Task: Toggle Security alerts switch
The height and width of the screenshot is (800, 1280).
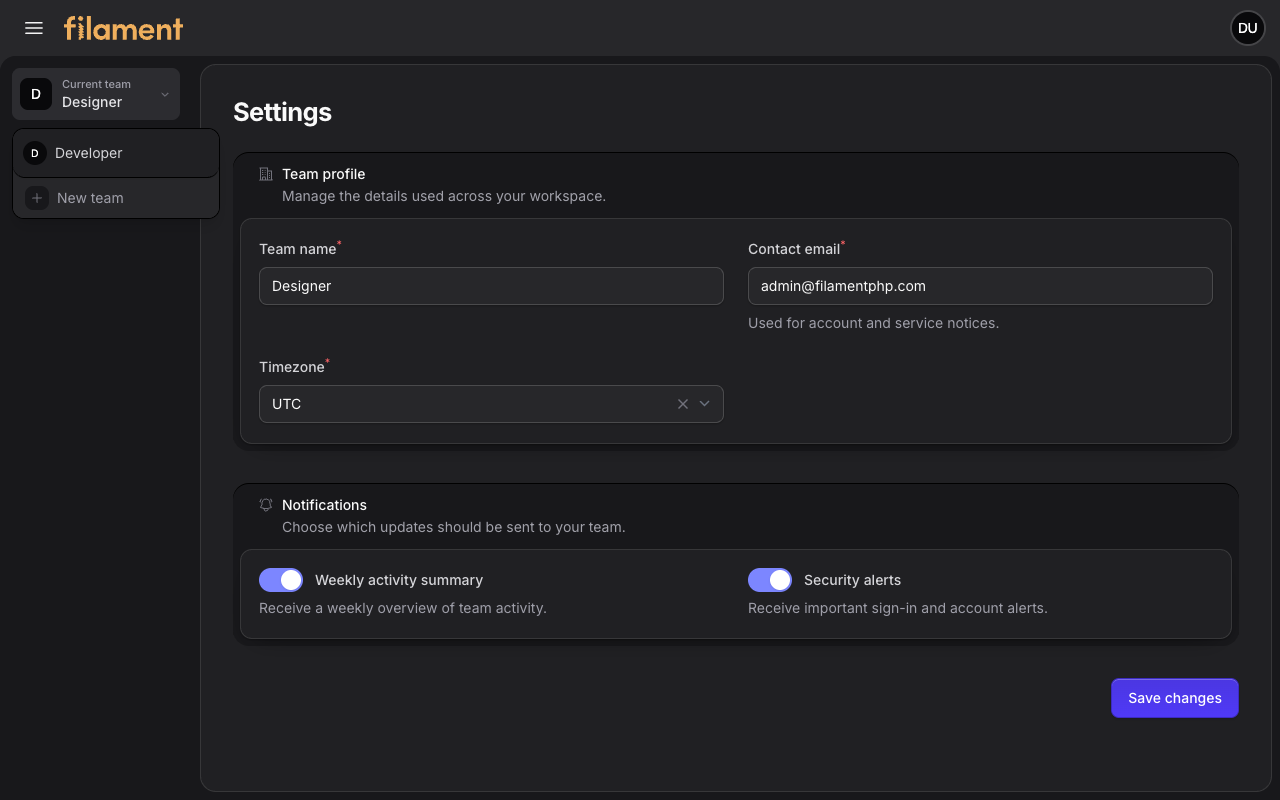Action: click(x=770, y=580)
